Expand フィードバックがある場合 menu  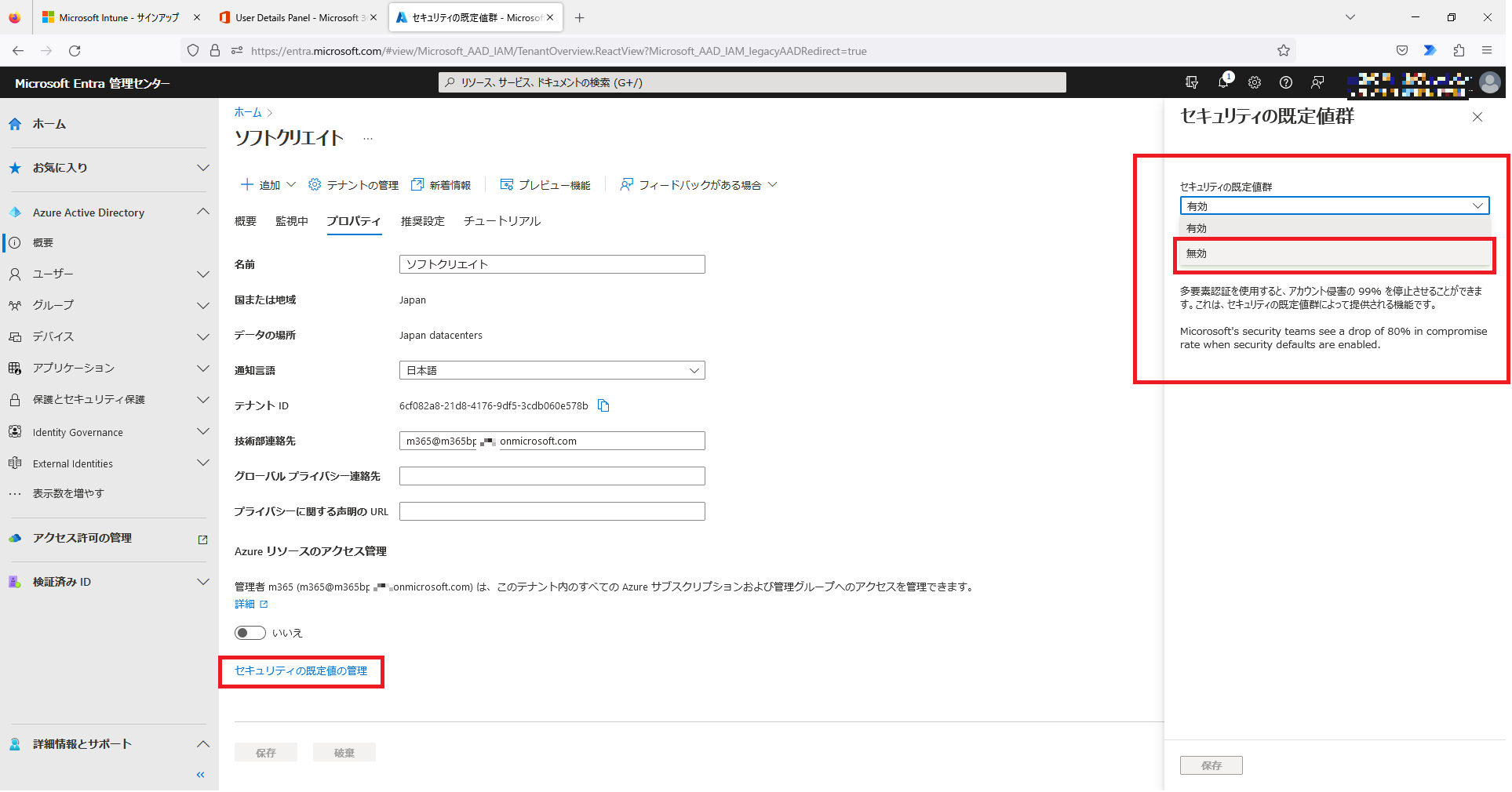[x=698, y=185]
